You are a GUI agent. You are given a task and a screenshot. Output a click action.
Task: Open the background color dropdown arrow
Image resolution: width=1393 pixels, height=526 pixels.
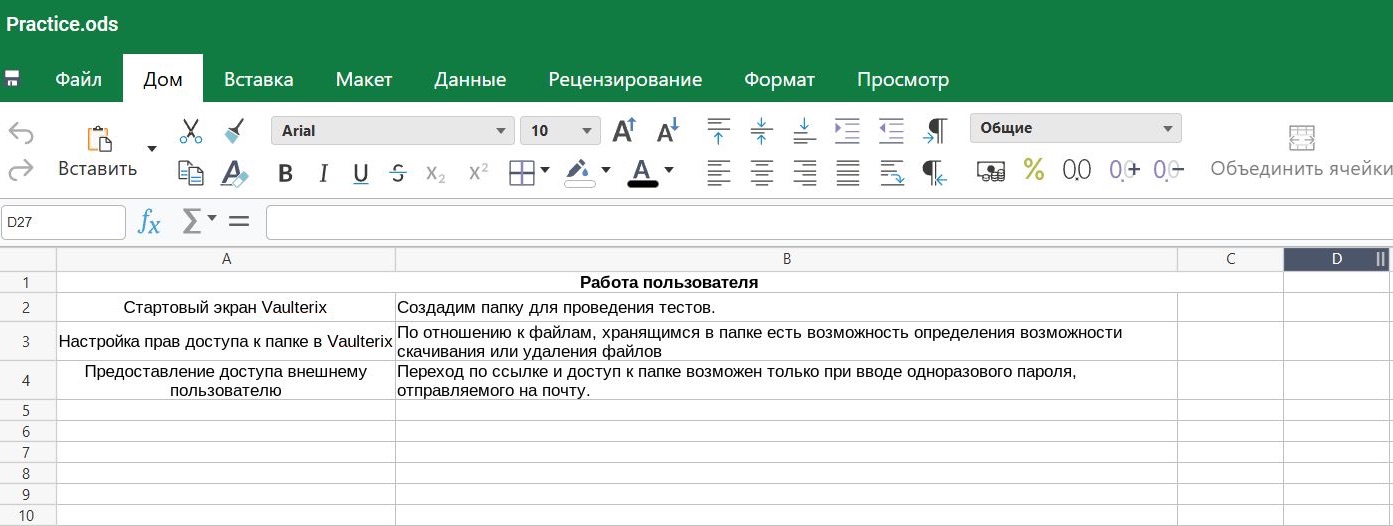tap(606, 170)
